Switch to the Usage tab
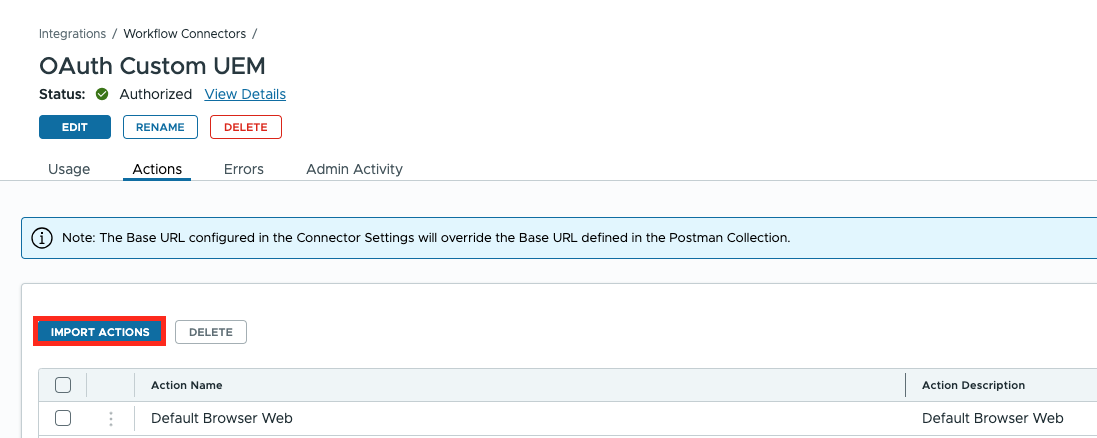 click(69, 169)
